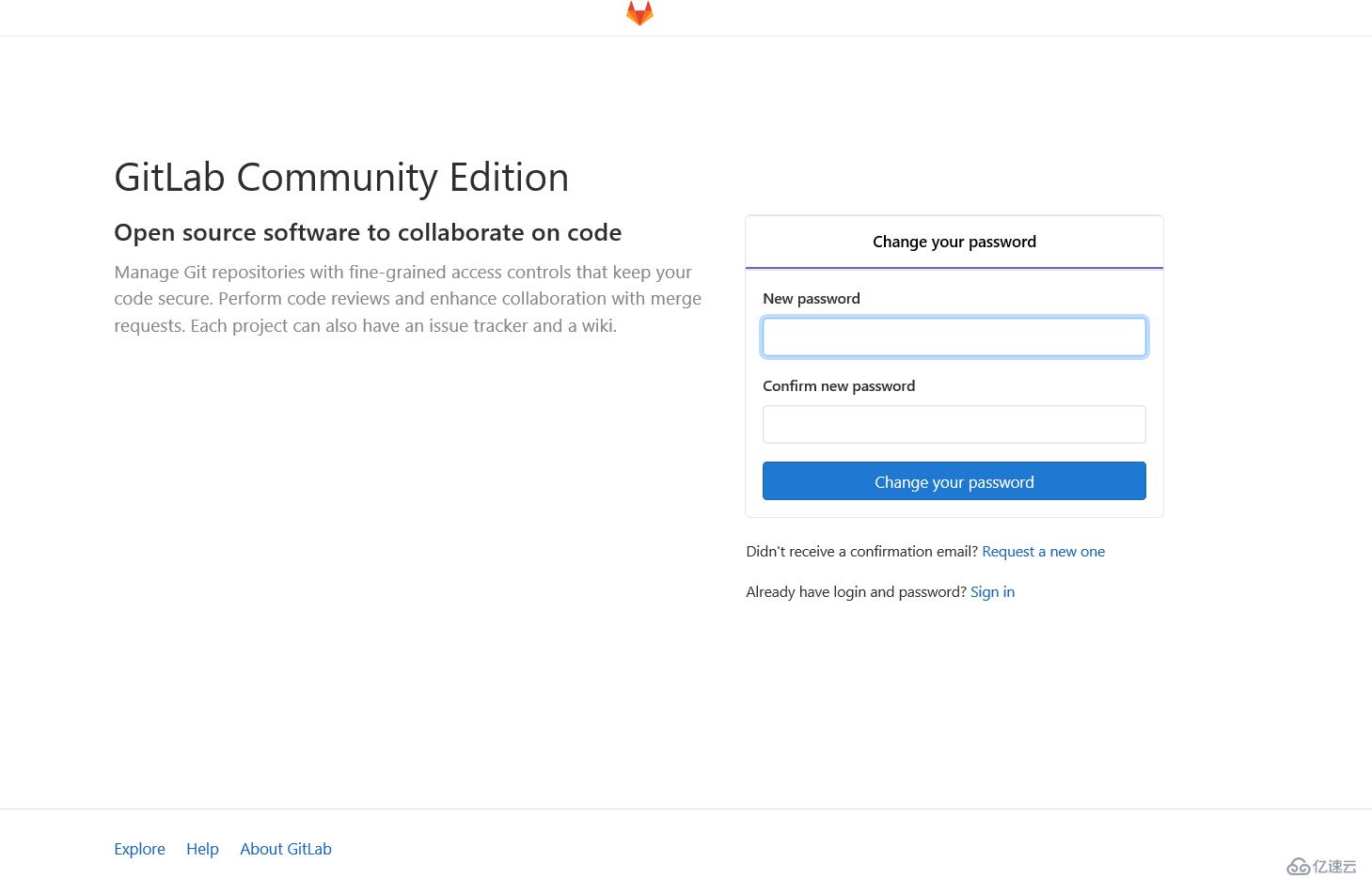Select the Confirm new password field
Viewport: 1372px width, 878px height.
954,424
